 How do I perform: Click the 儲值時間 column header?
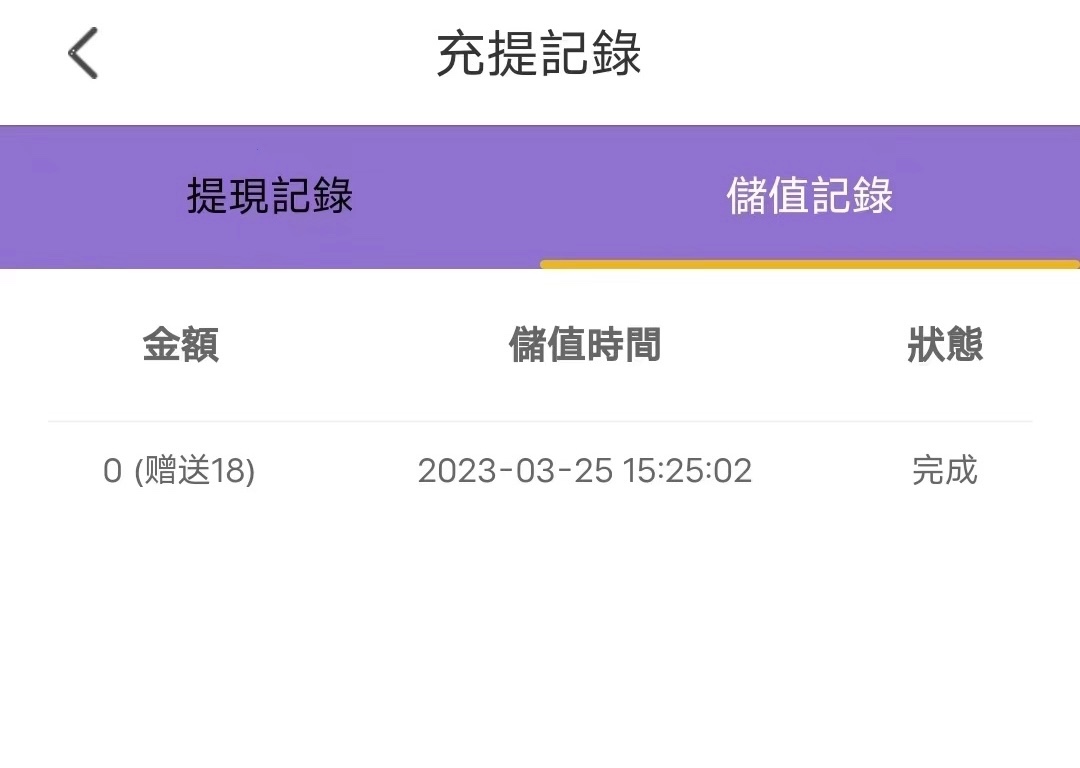click(x=585, y=345)
